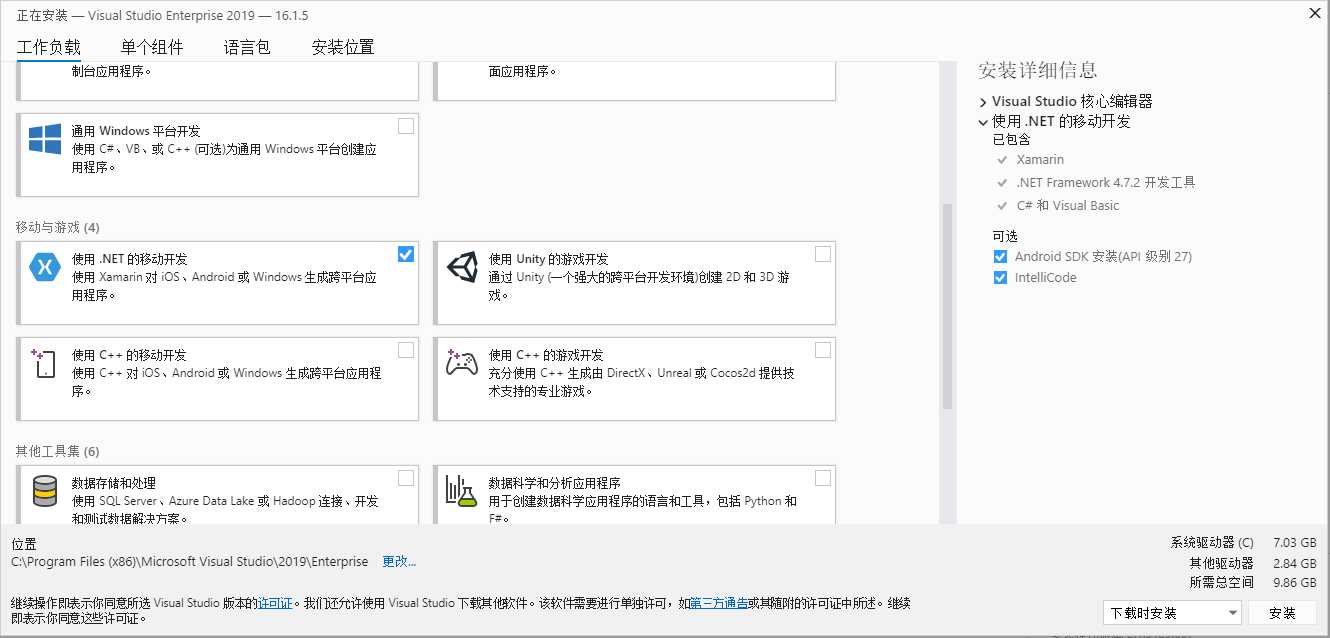Expand Visual Studio 核心编辑器 details
The width and height of the screenshot is (1330, 638).
click(983, 102)
